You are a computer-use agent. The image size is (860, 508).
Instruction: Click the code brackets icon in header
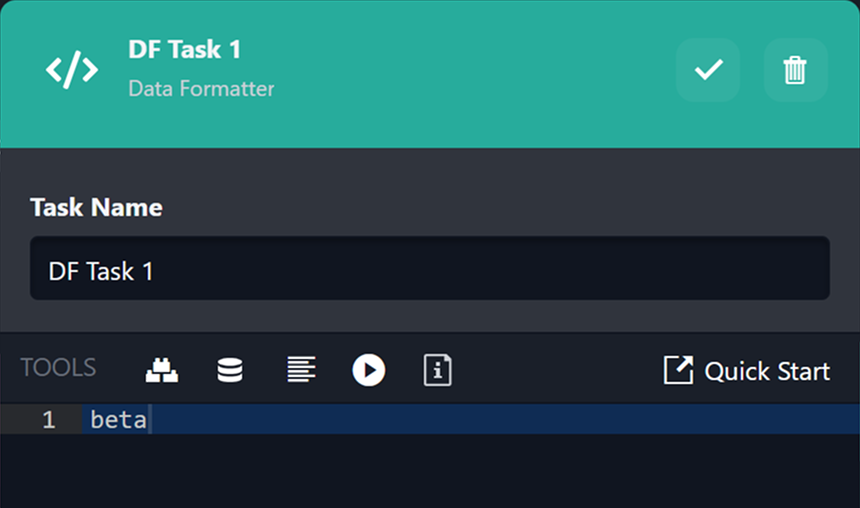(72, 70)
